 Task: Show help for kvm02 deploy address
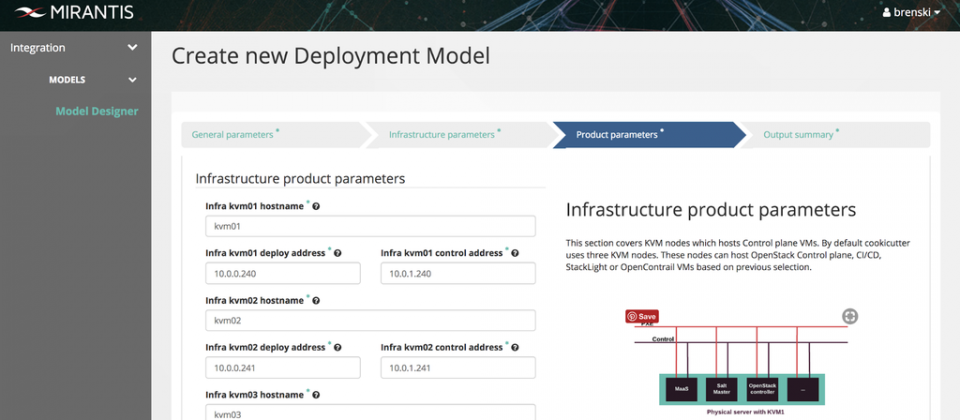(x=338, y=347)
